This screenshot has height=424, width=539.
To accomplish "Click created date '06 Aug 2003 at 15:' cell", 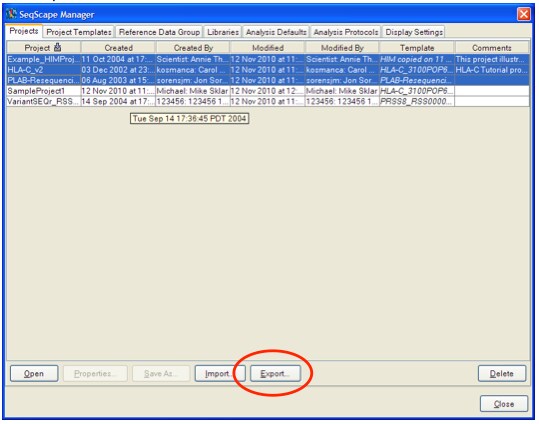I will coord(118,80).
